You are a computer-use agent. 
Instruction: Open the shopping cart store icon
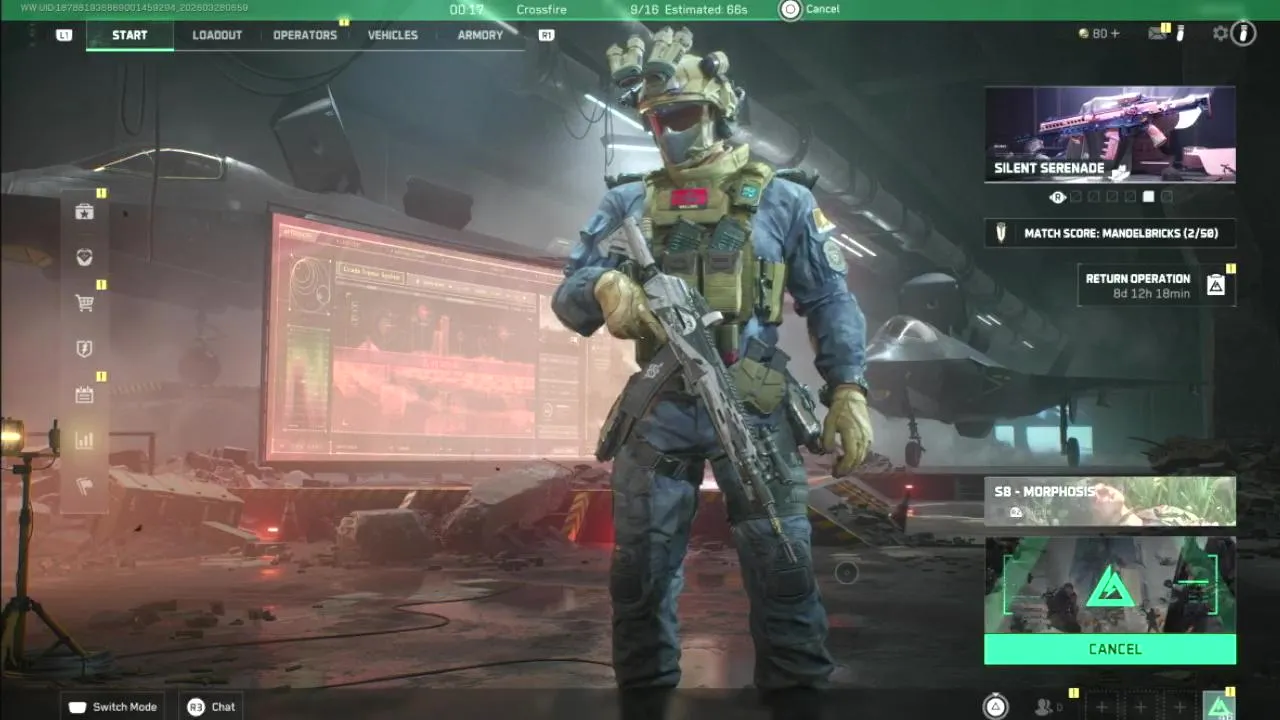click(x=85, y=303)
